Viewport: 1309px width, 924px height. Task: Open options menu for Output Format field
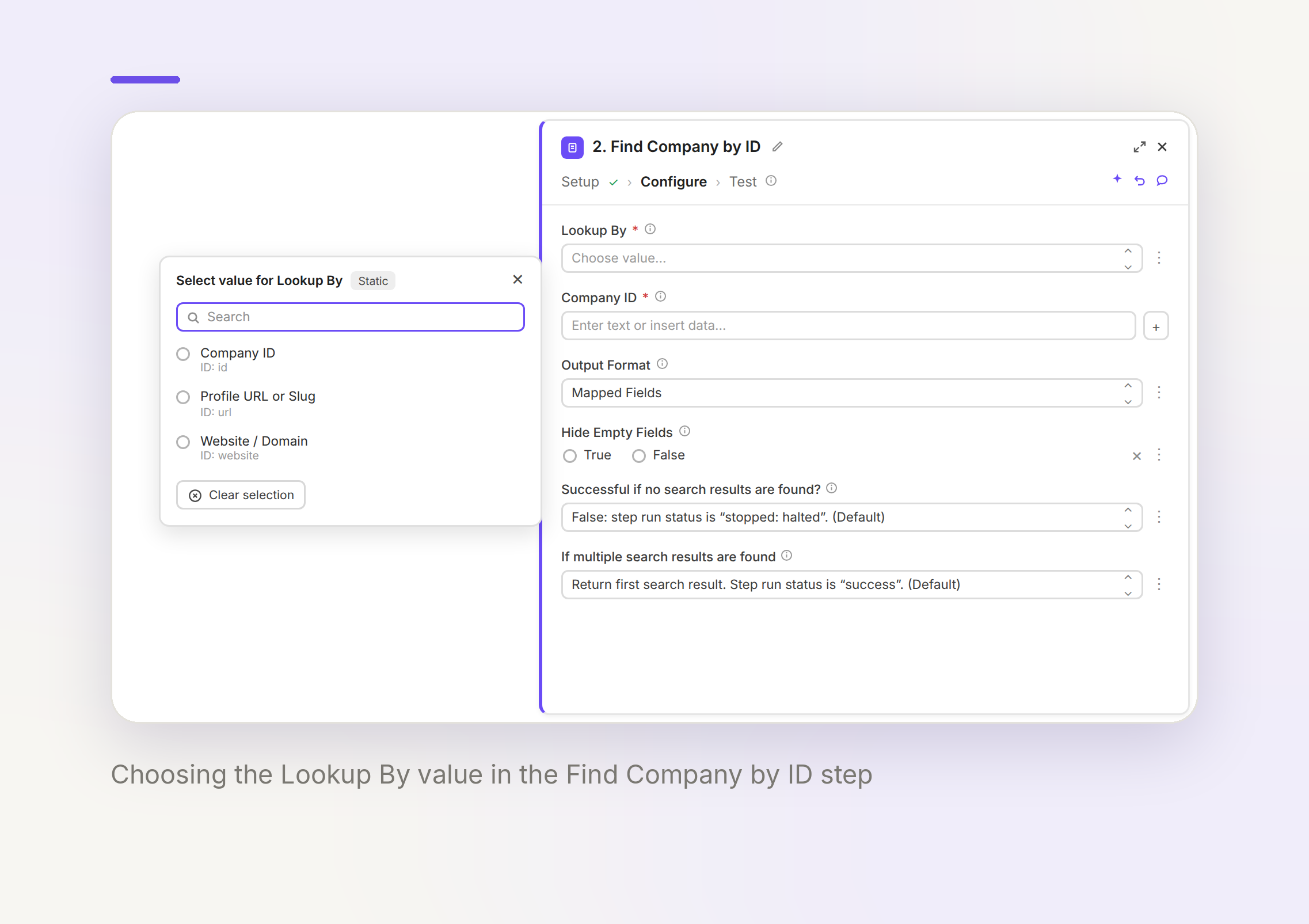1159,393
